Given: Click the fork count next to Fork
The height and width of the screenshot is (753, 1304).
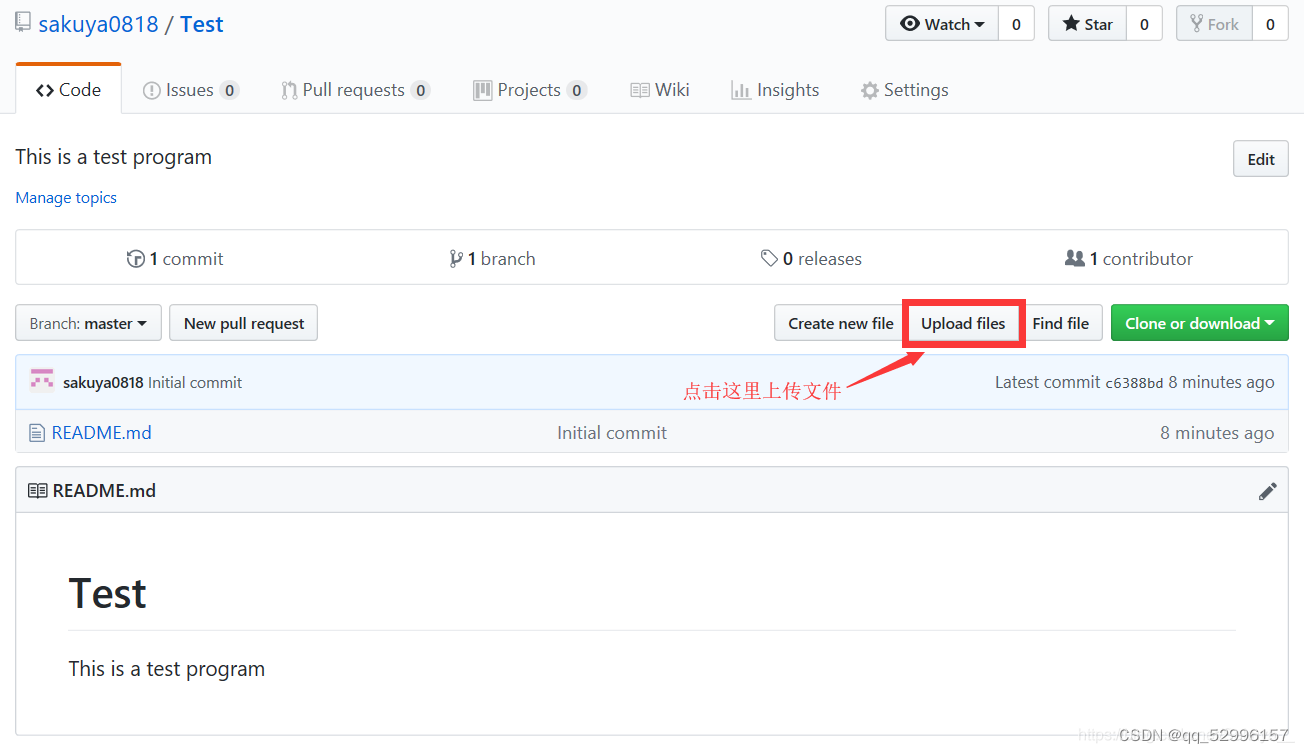Looking at the screenshot, I should tap(1270, 24).
